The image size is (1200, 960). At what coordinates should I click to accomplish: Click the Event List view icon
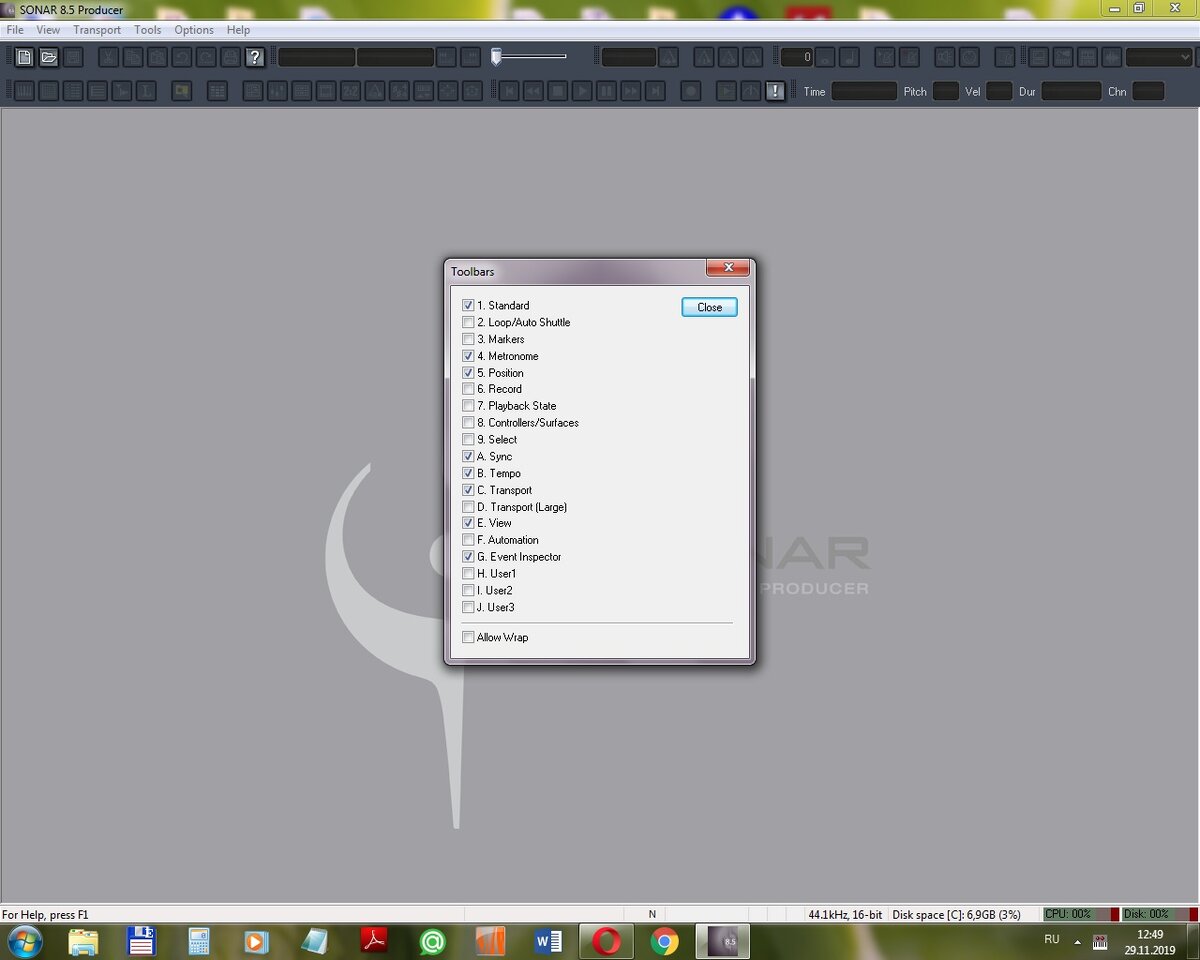73,91
